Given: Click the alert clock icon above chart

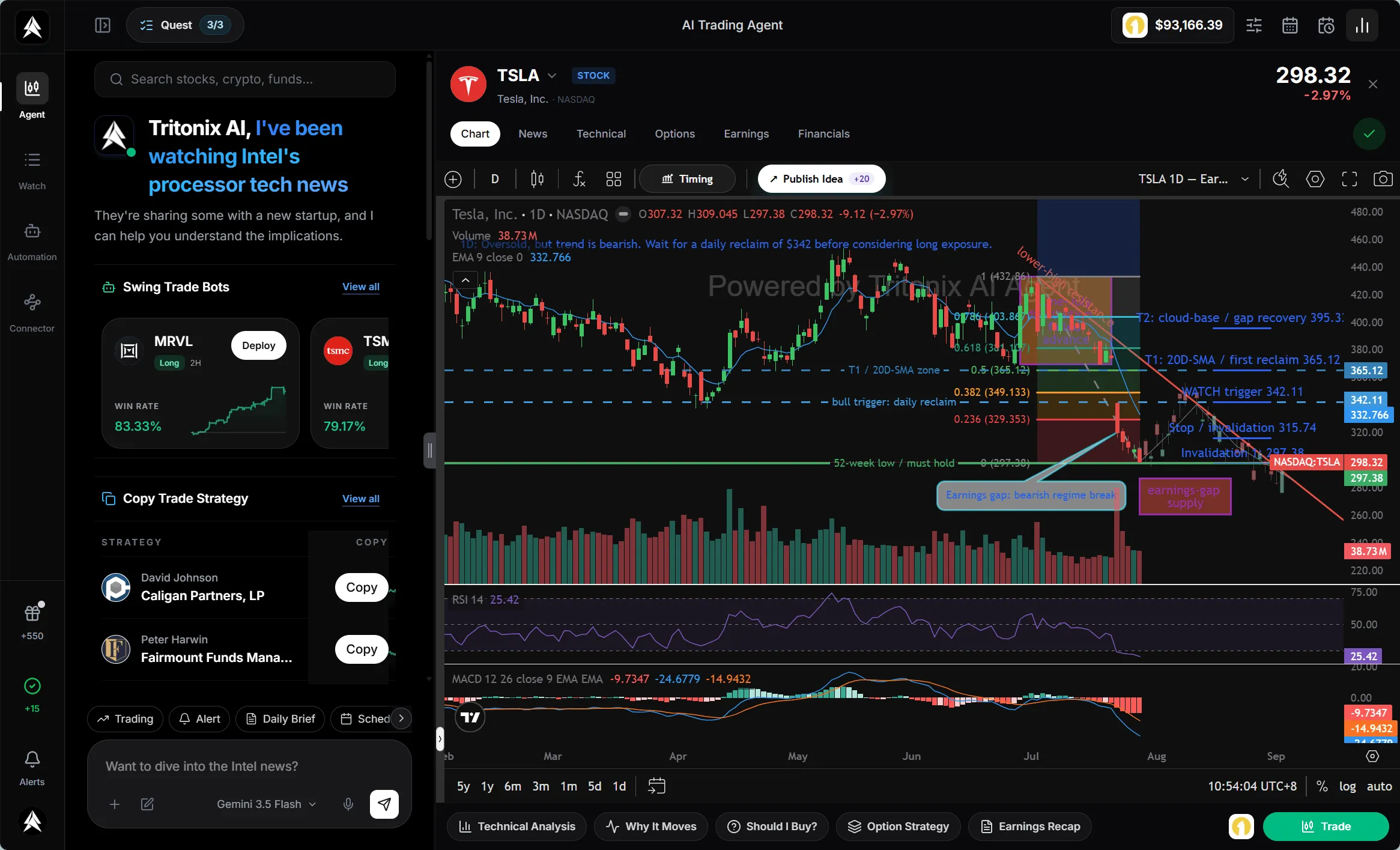Looking at the screenshot, I should point(1280,179).
